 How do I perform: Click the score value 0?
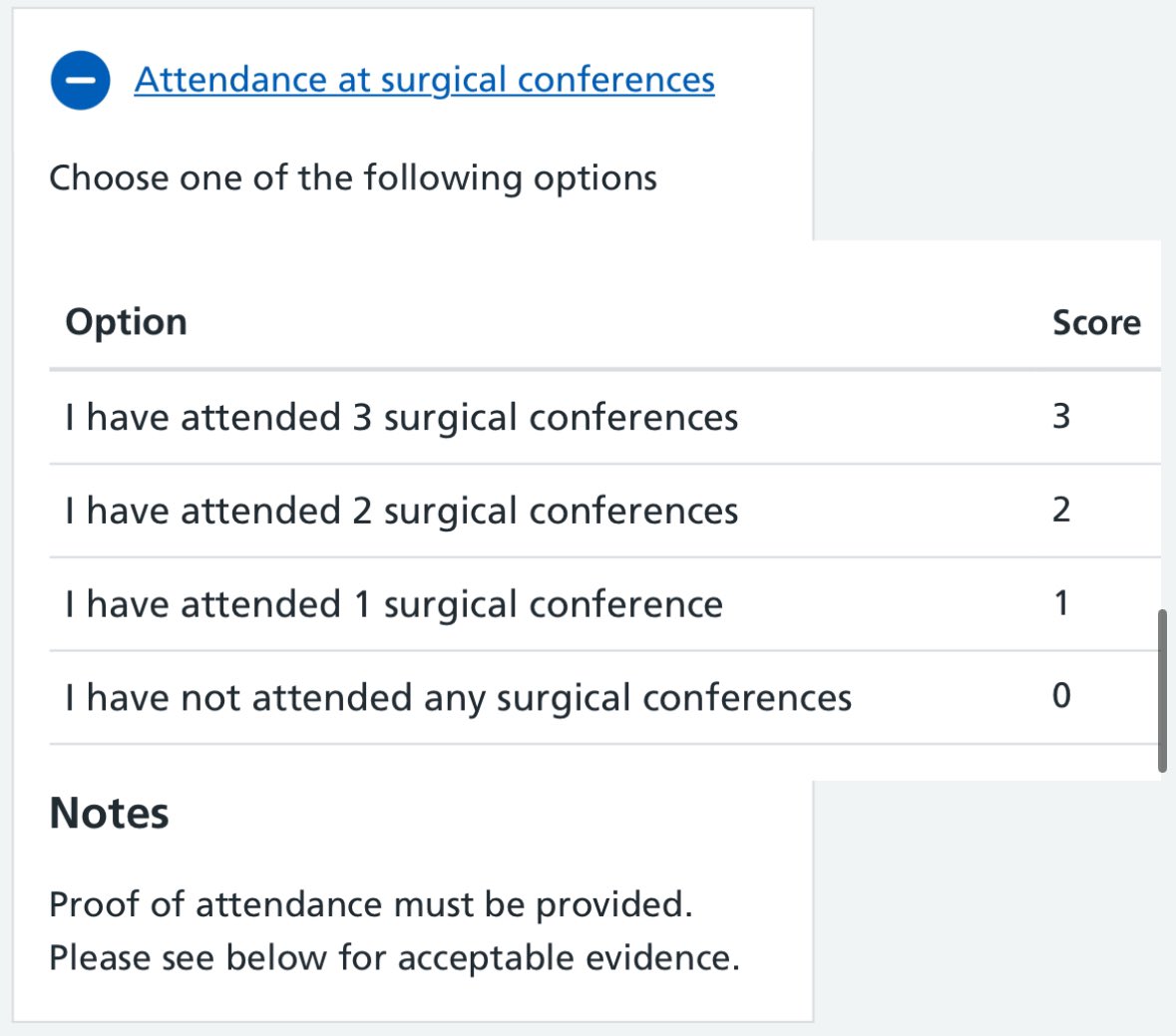[1061, 696]
